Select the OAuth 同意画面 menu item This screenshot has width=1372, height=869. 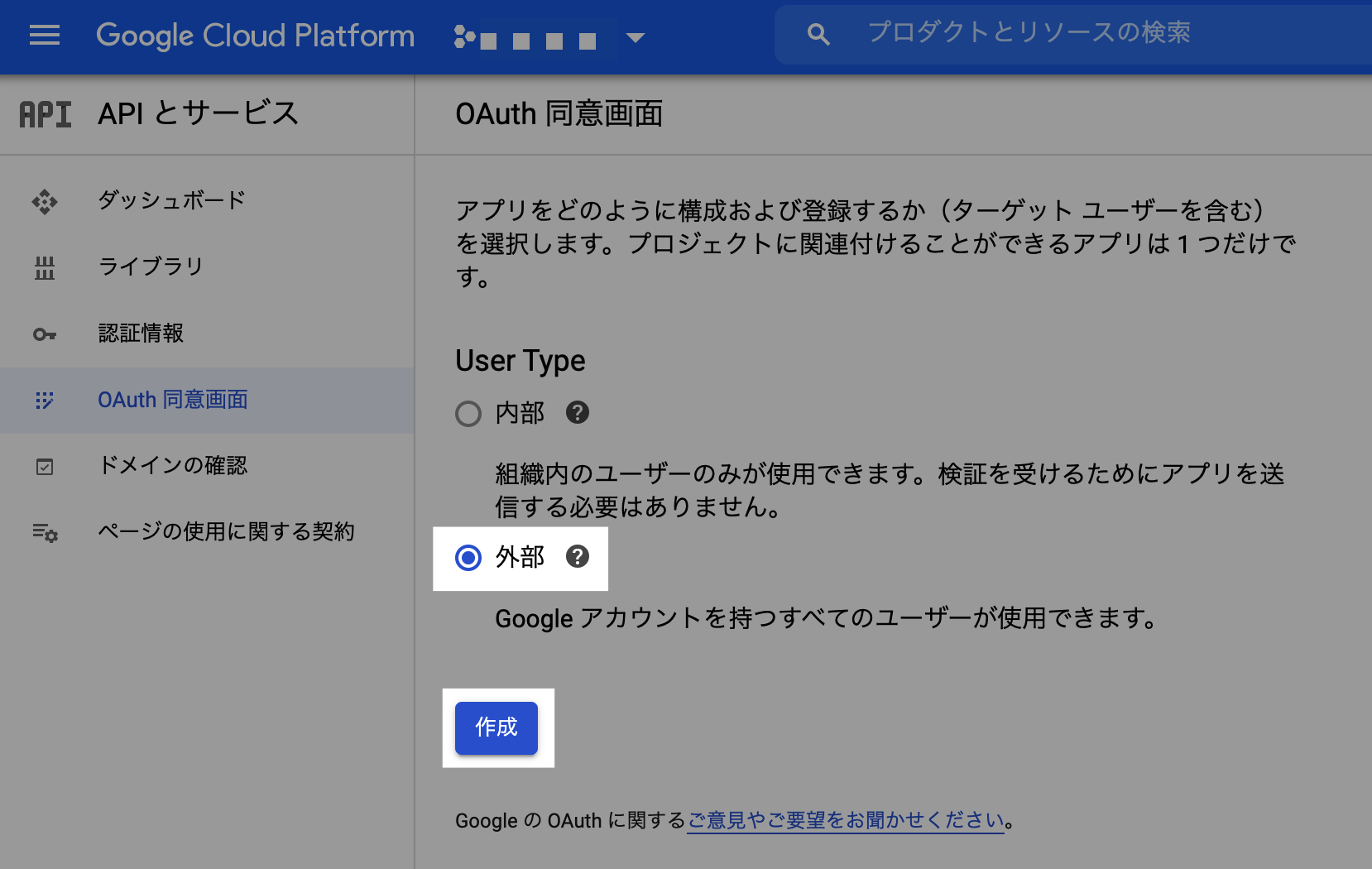click(x=207, y=400)
